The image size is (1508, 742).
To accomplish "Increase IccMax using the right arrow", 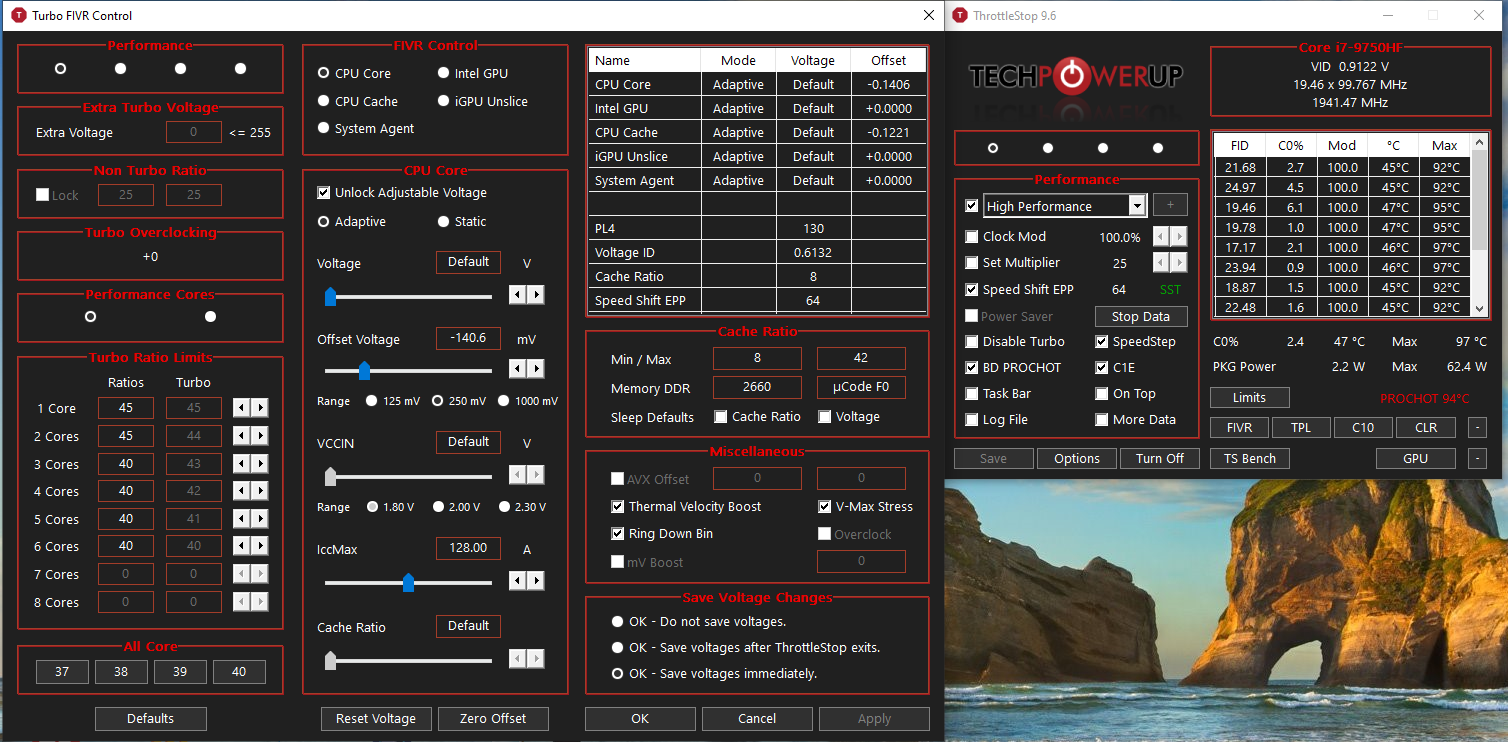I will pos(536,580).
